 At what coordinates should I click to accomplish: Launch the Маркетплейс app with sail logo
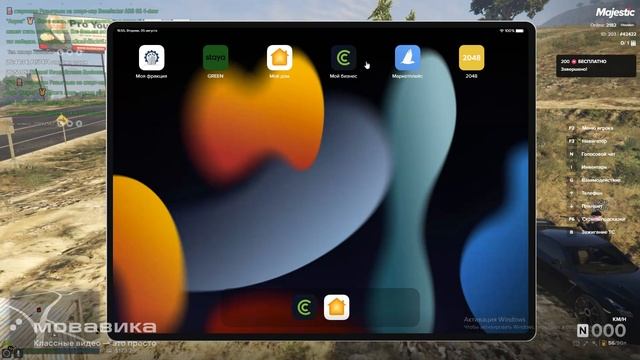[x=407, y=58]
